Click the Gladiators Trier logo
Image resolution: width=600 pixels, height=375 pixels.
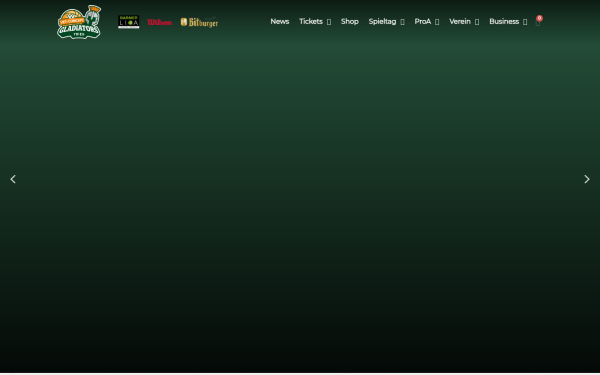(79, 22)
